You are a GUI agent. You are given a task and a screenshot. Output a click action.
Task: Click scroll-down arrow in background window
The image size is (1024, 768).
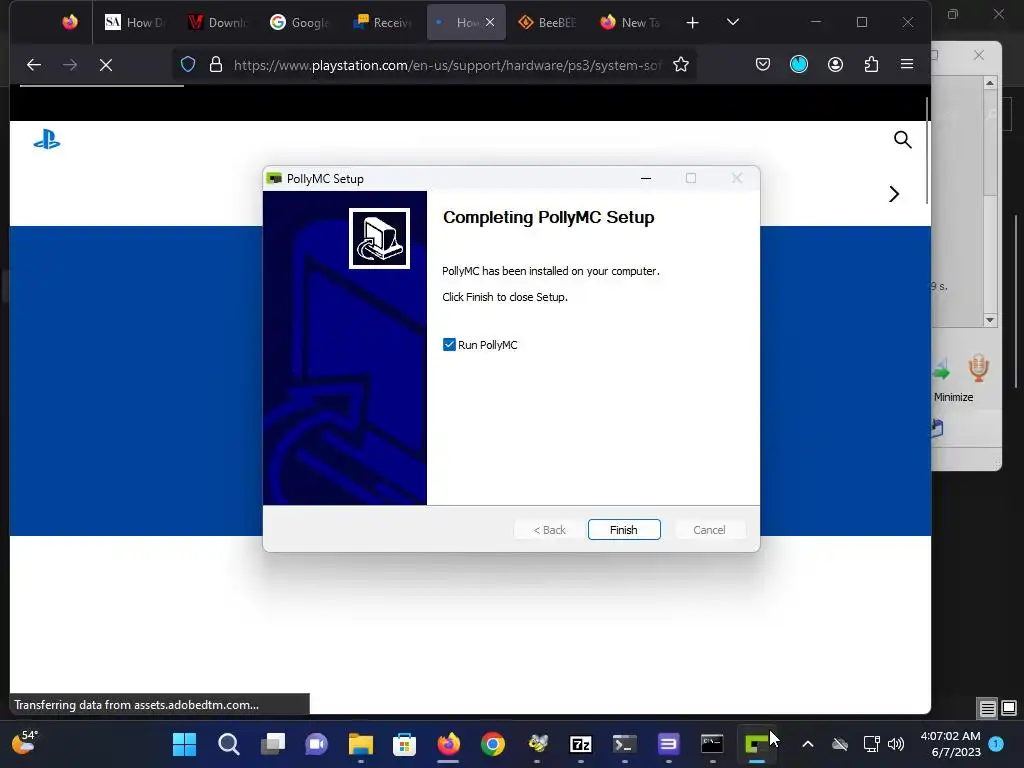click(990, 320)
